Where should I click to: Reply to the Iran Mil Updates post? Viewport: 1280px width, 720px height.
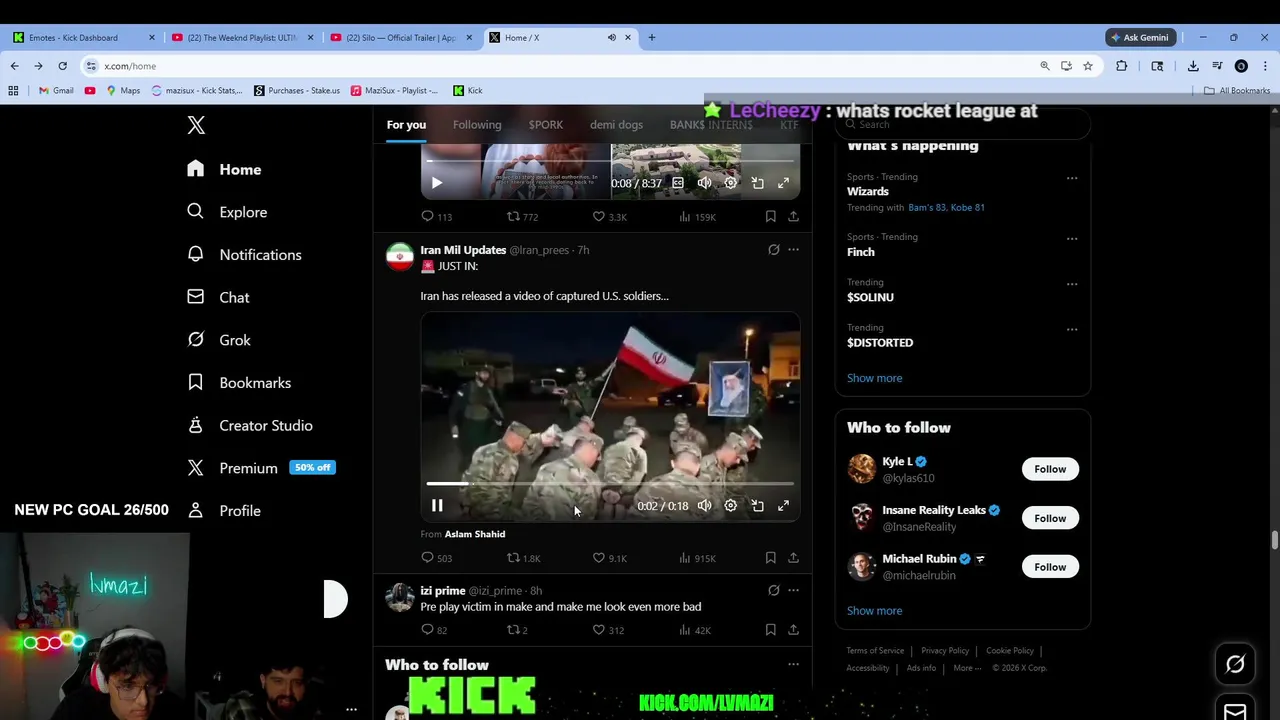pos(436,558)
